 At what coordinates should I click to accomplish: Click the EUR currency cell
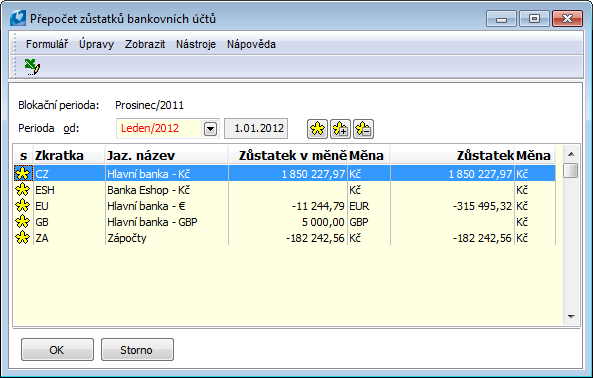(x=369, y=206)
